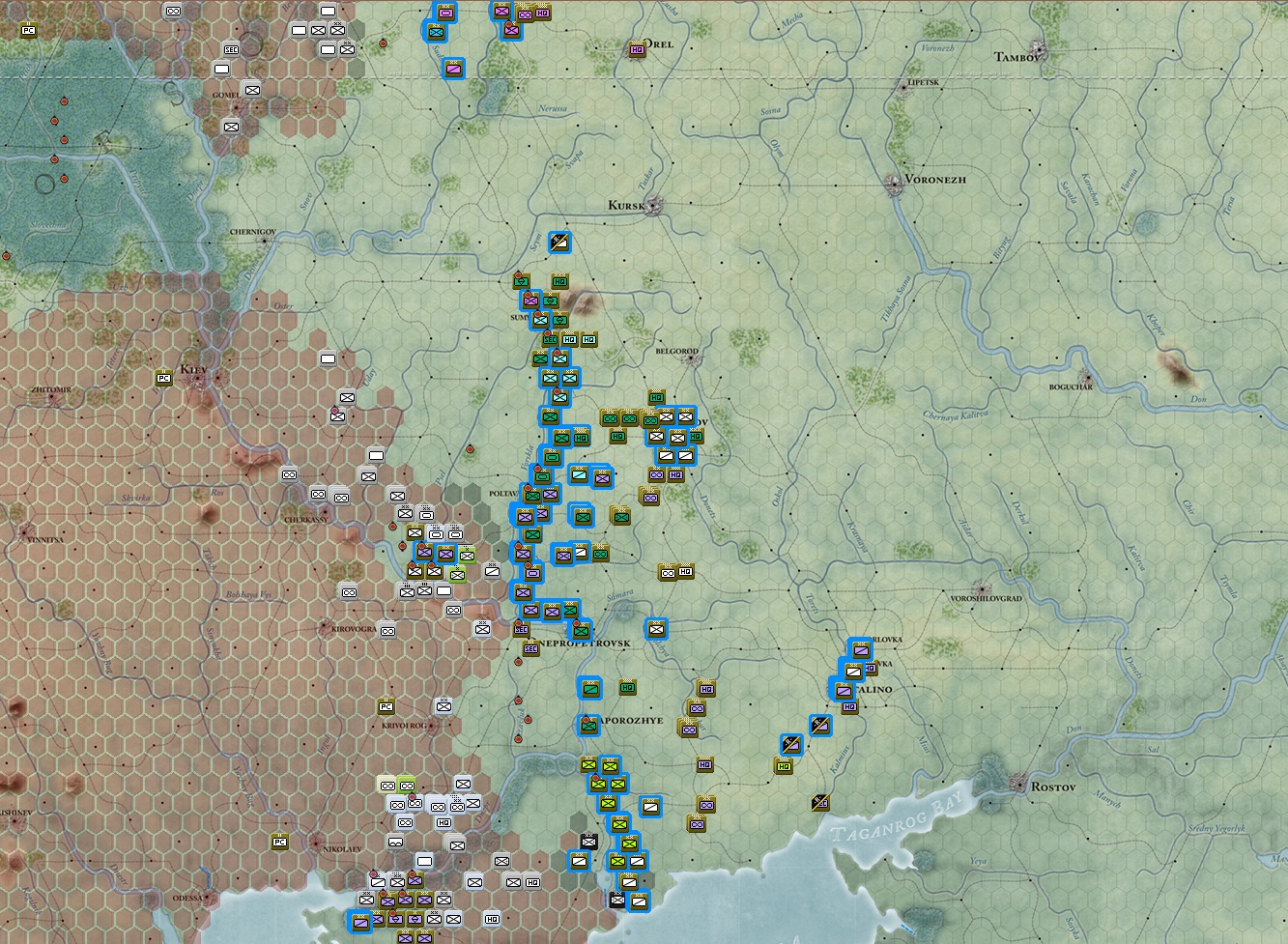Viewport: 1288px width, 944px height.
Task: Click the yellow-green HQ counter west of Kalmius river
Action: [783, 765]
